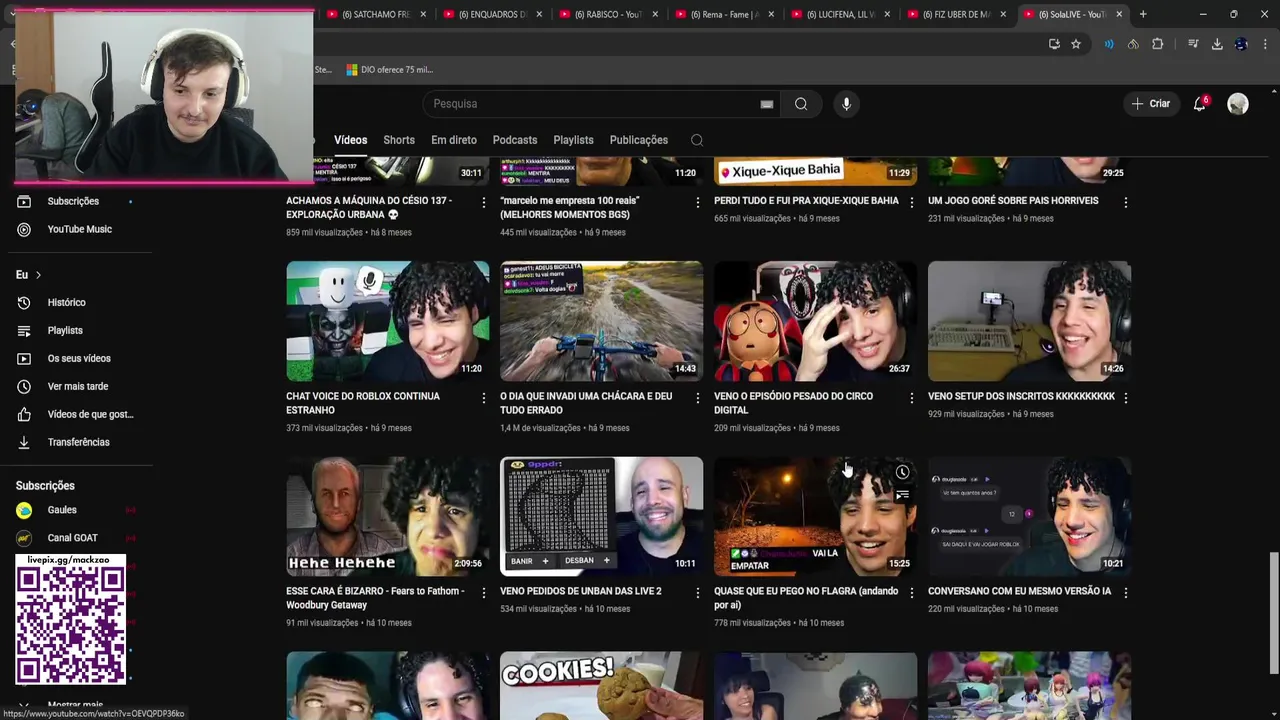Screen dimensions: 1280x720
Task: Click the blue sound-wave extension icon
Action: point(1109,44)
